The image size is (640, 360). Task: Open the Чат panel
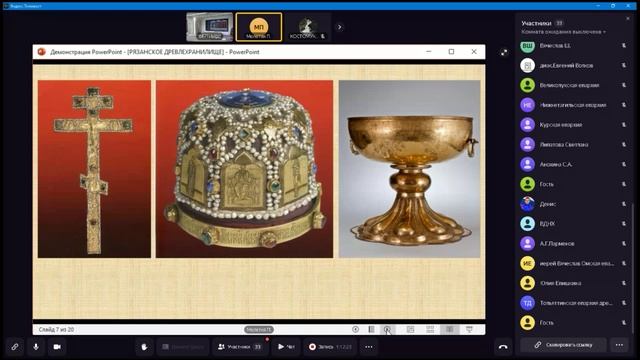286,347
